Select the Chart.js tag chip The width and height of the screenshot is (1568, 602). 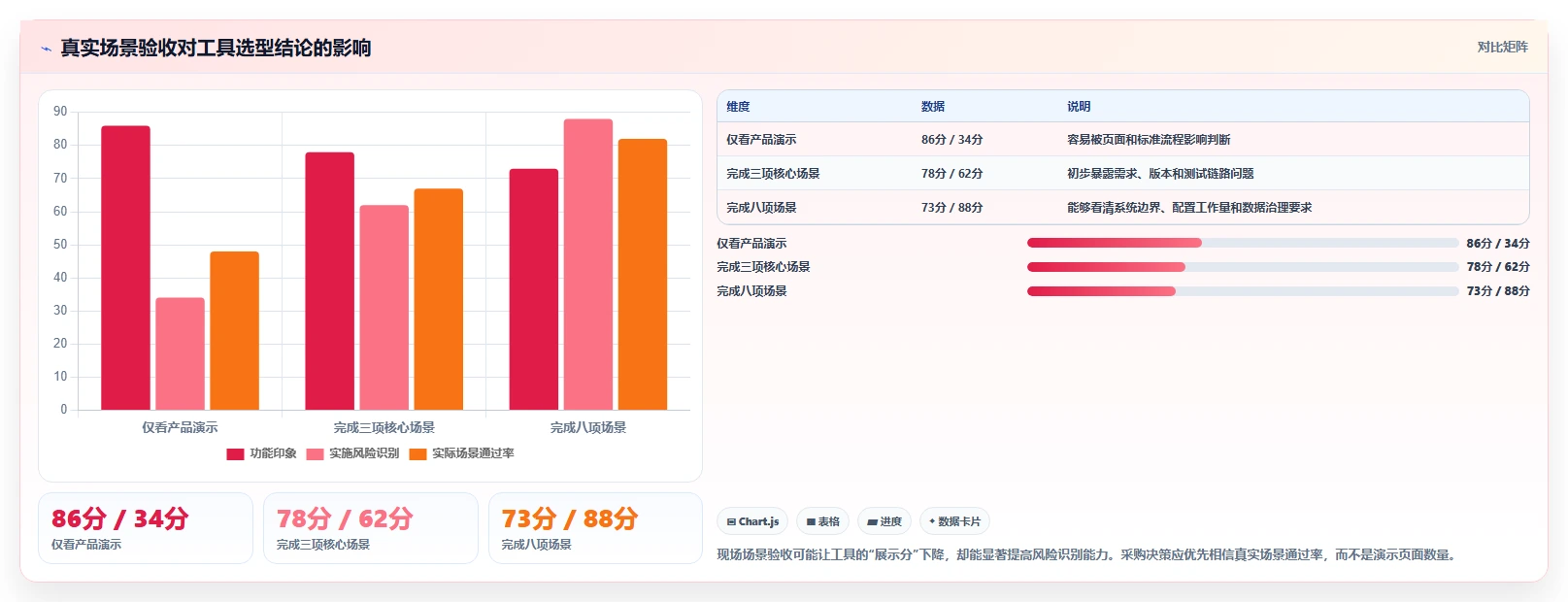(x=752, y=521)
